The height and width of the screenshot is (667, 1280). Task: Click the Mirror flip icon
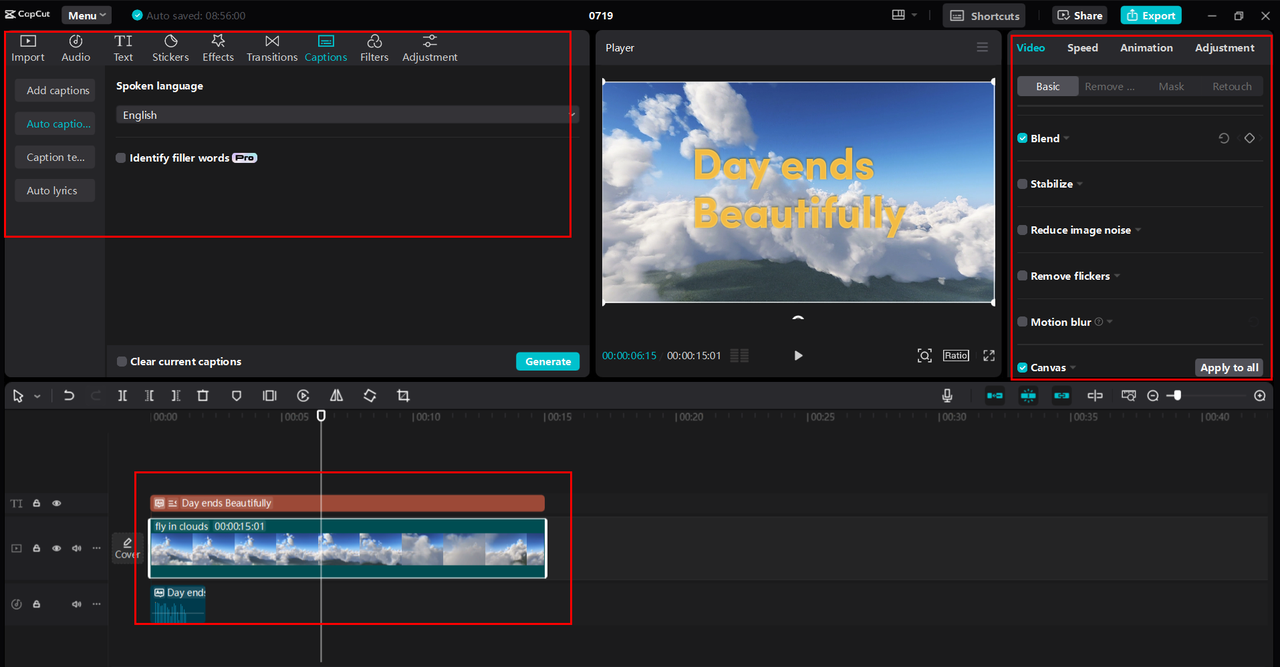(x=336, y=396)
